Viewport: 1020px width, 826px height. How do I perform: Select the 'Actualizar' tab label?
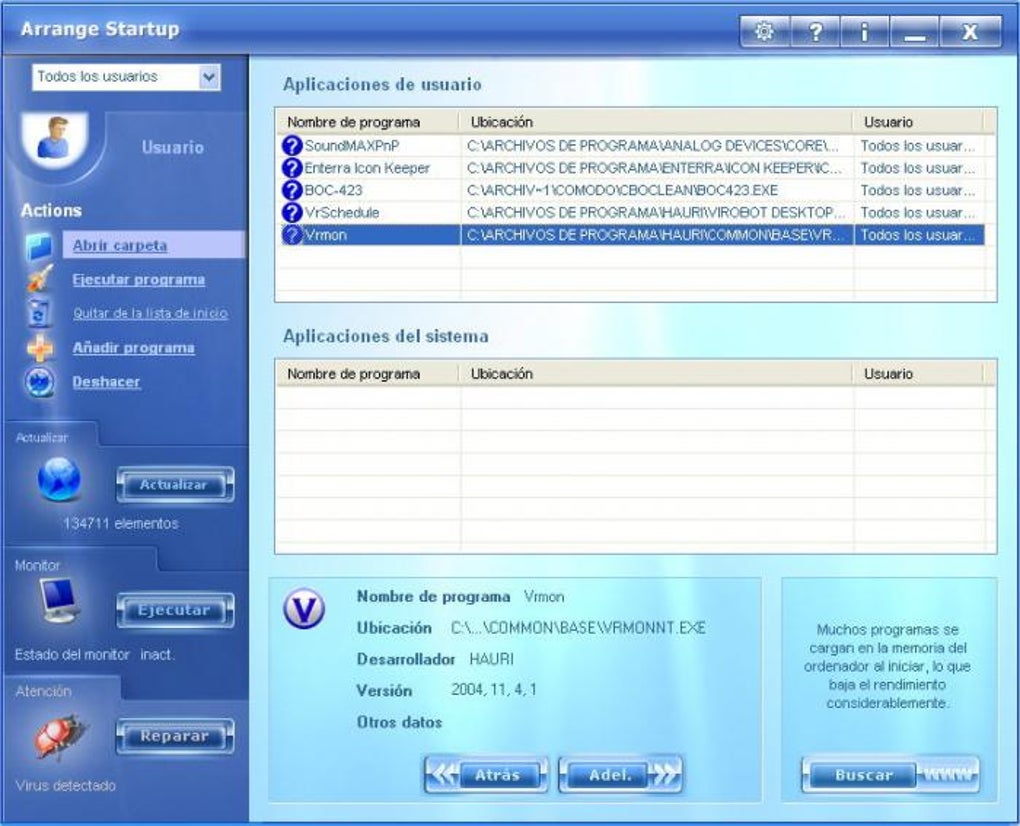coord(42,438)
